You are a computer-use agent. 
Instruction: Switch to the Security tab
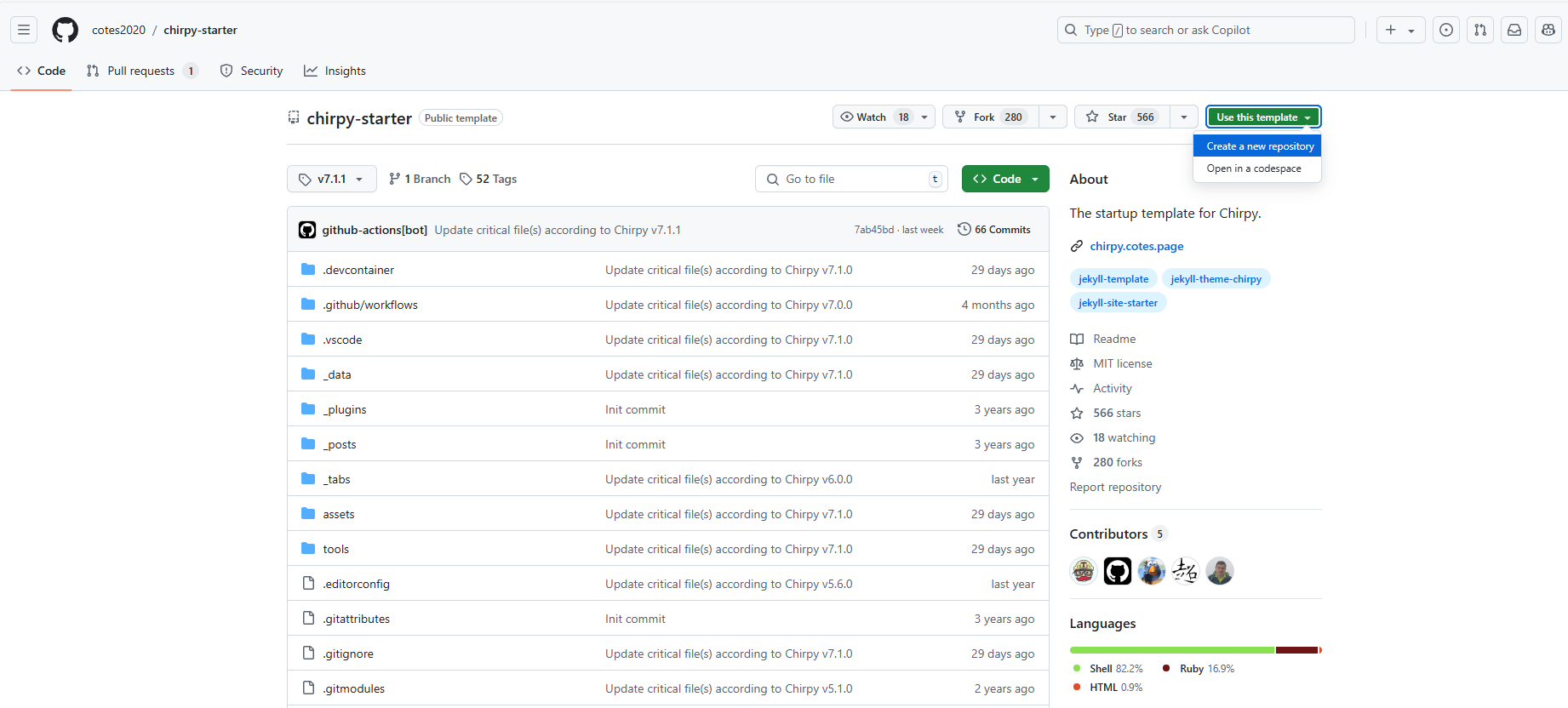pos(251,71)
